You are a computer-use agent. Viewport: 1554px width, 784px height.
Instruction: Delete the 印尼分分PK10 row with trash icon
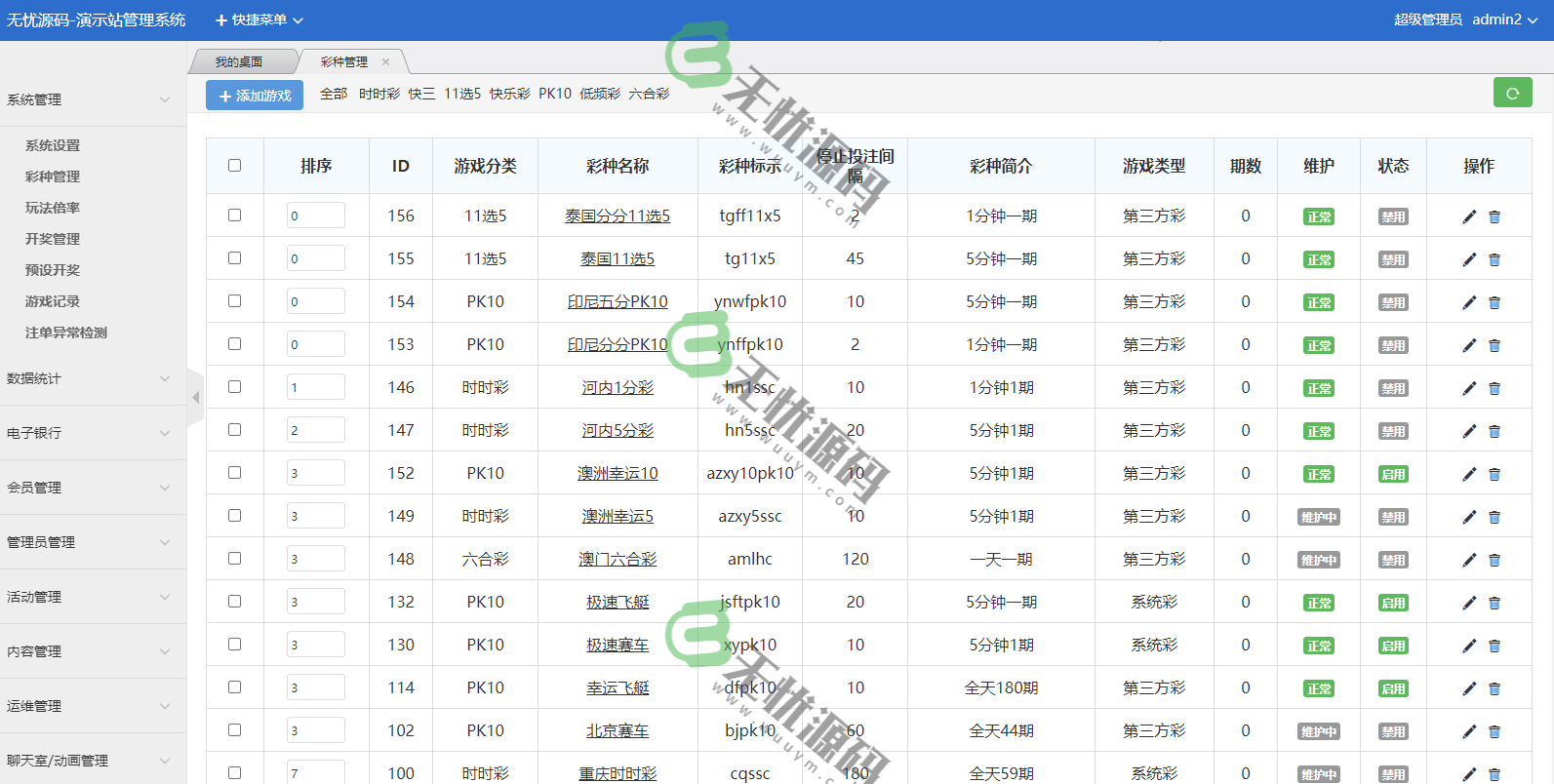point(1494,345)
